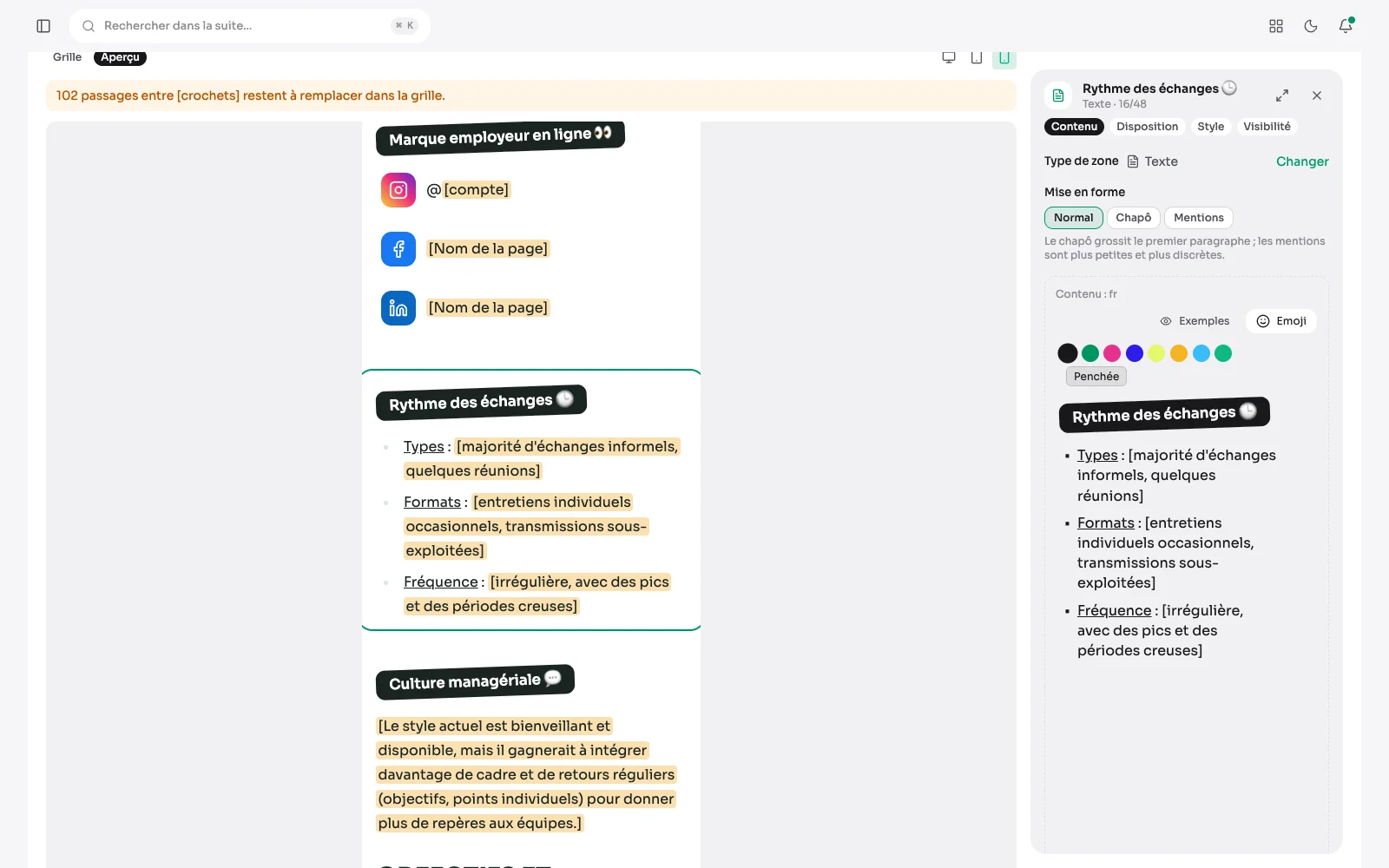The height and width of the screenshot is (868, 1389).
Task: Click the 102 passages warning banner text
Action: (x=251, y=95)
